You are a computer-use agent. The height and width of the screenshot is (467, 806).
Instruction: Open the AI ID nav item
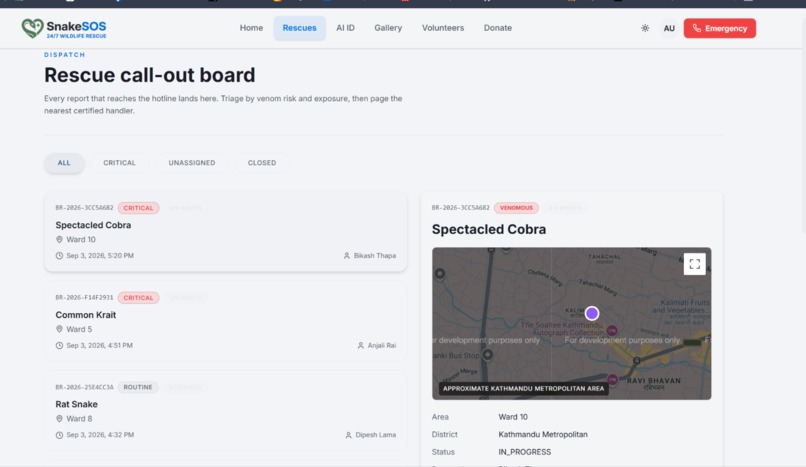click(345, 28)
